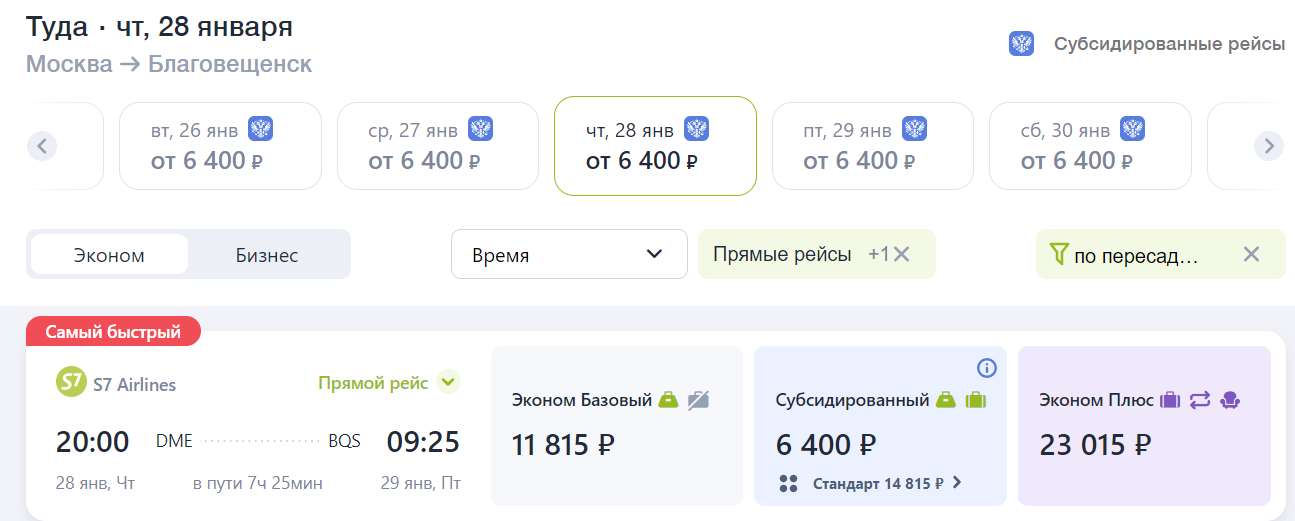Switch cabin class to Бизнес

(267, 255)
